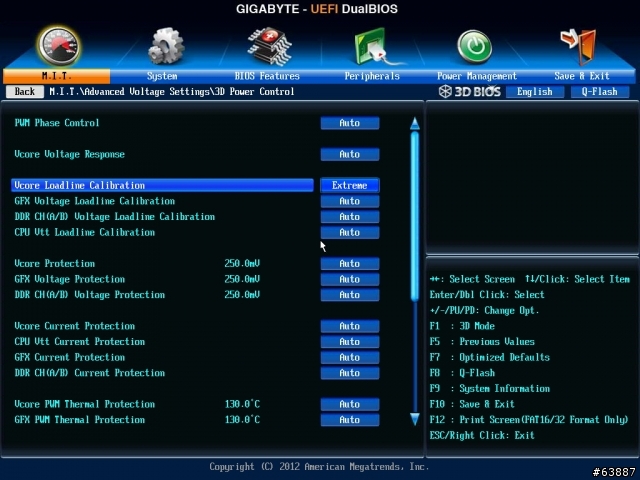
Task: Switch to the System tab
Action: click(x=162, y=76)
